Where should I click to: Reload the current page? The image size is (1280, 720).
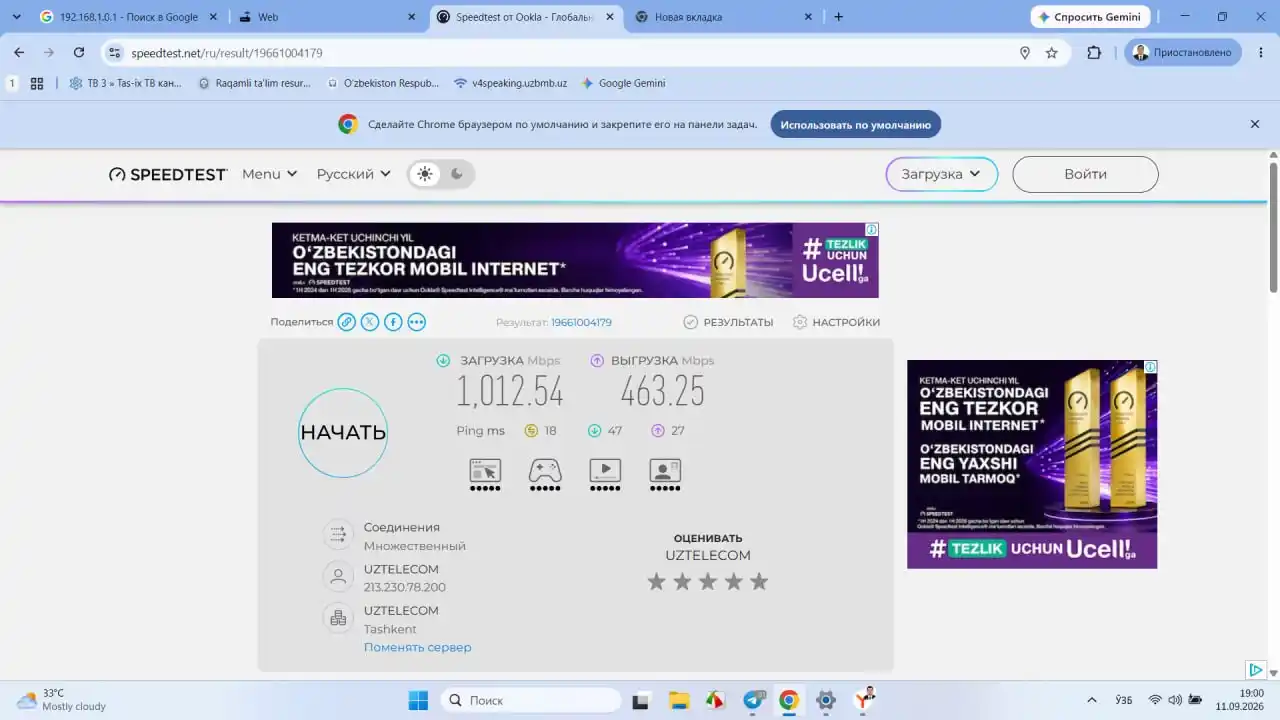click(x=79, y=52)
